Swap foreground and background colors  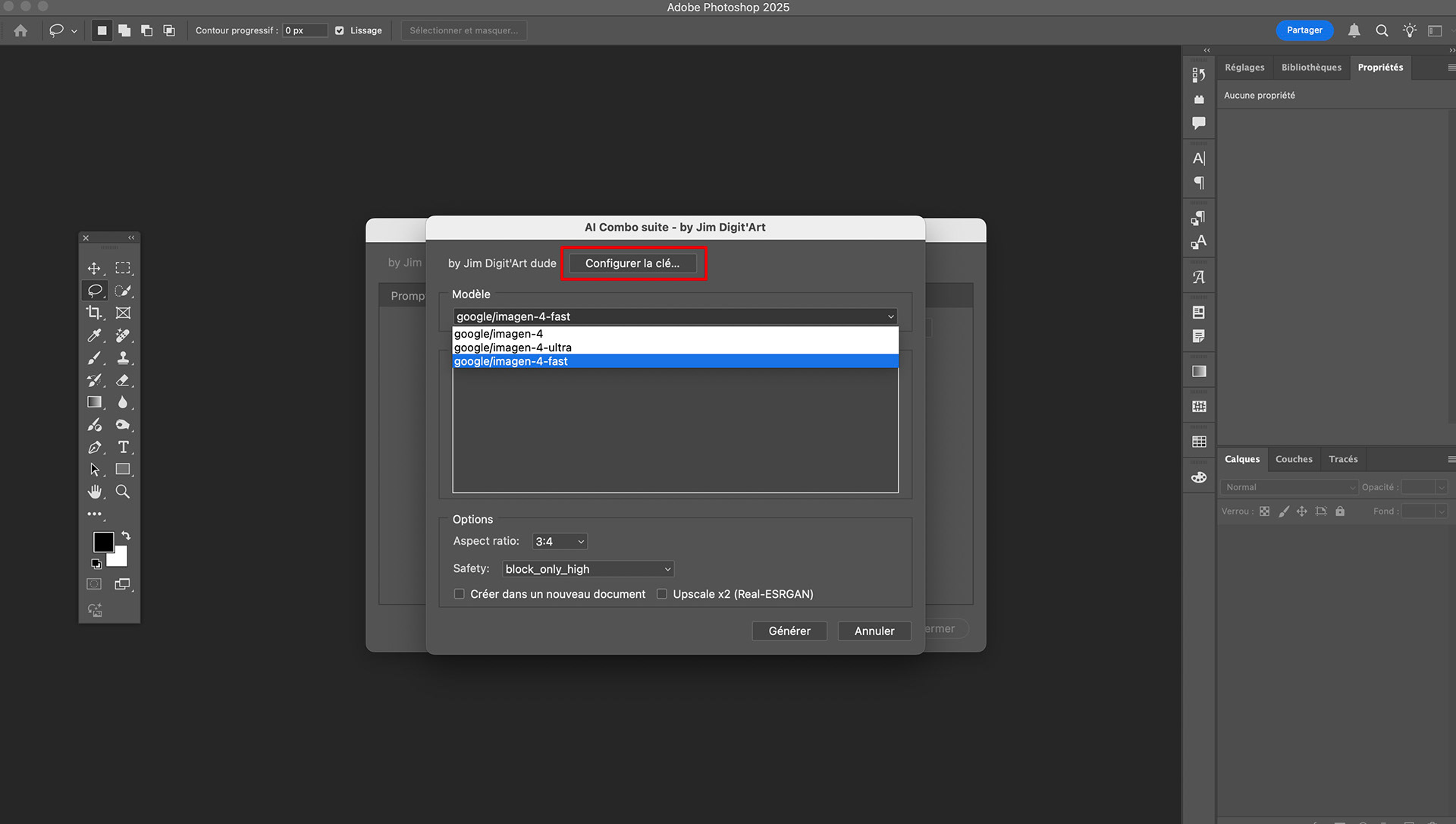point(126,536)
